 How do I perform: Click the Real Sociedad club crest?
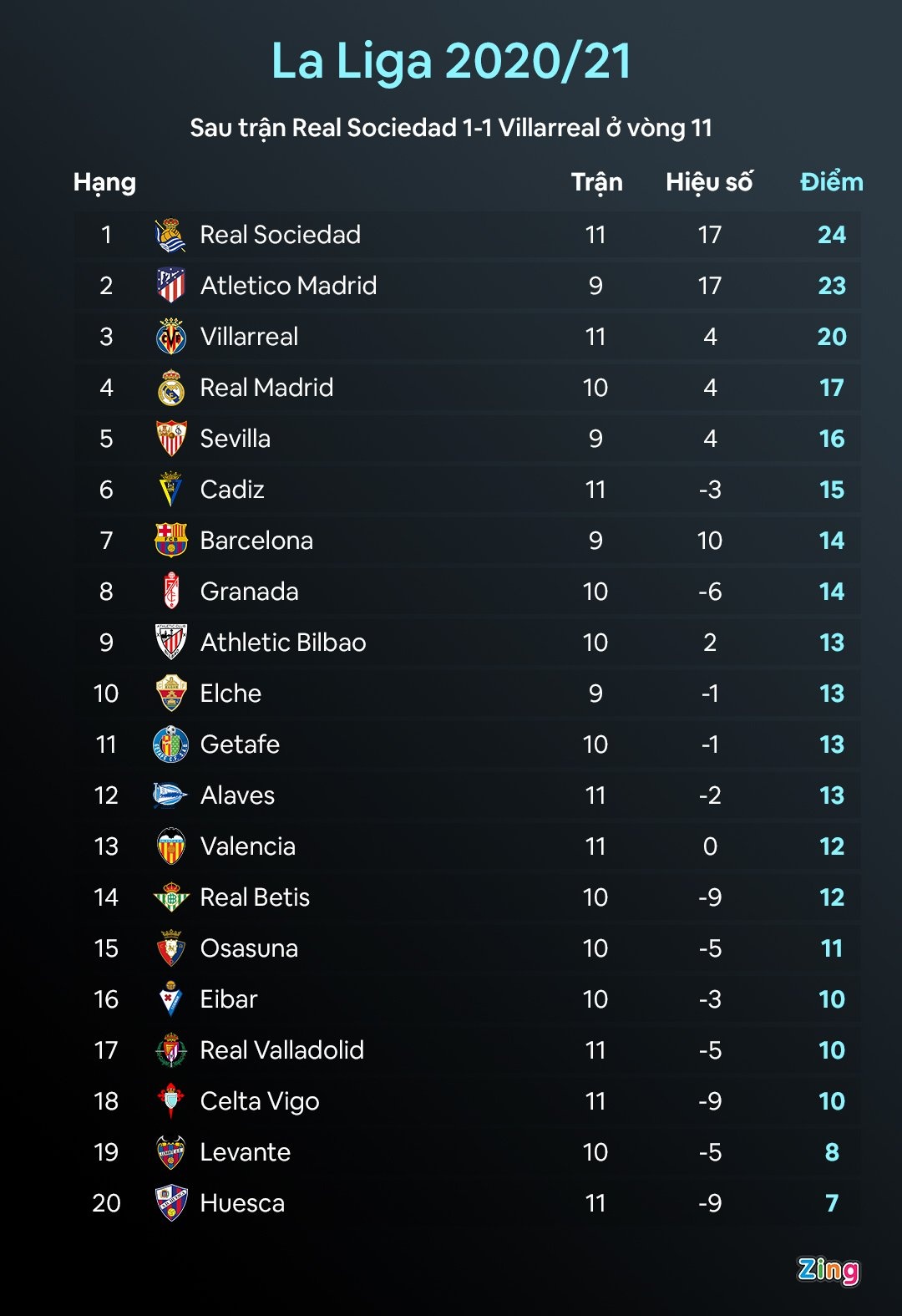pyautogui.click(x=171, y=236)
